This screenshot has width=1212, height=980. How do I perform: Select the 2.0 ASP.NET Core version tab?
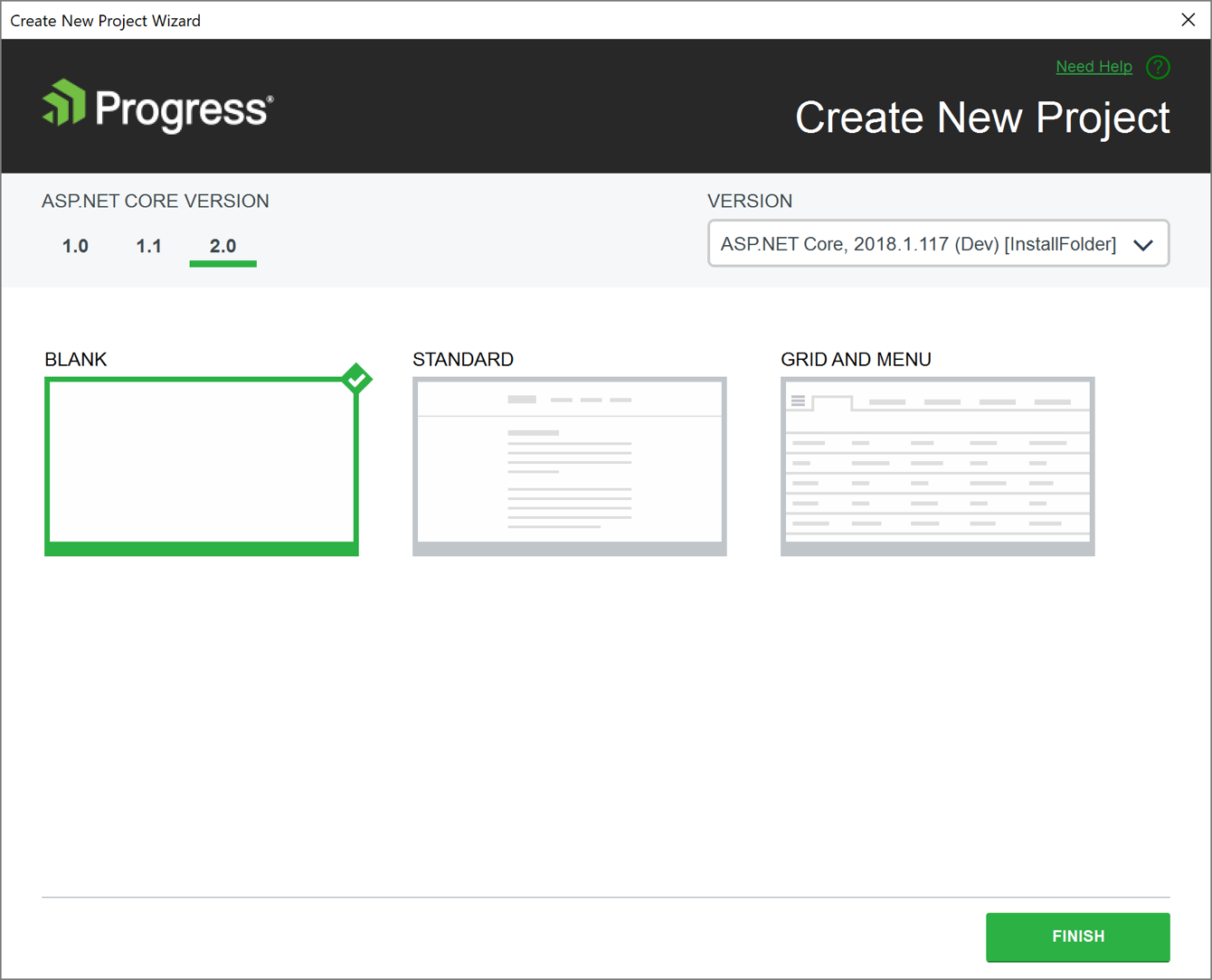coord(223,245)
